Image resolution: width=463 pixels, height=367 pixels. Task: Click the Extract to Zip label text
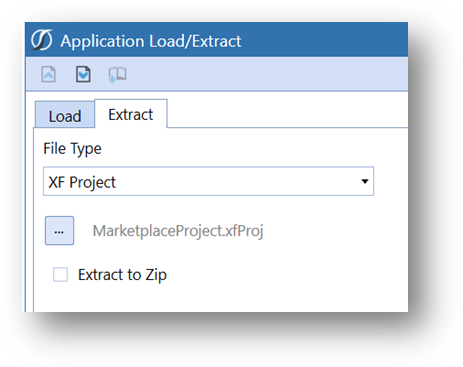(x=122, y=275)
